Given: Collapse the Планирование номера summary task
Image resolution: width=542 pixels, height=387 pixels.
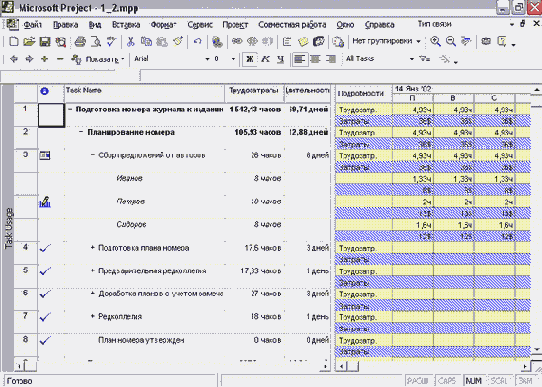Looking at the screenshot, I should point(81,132).
